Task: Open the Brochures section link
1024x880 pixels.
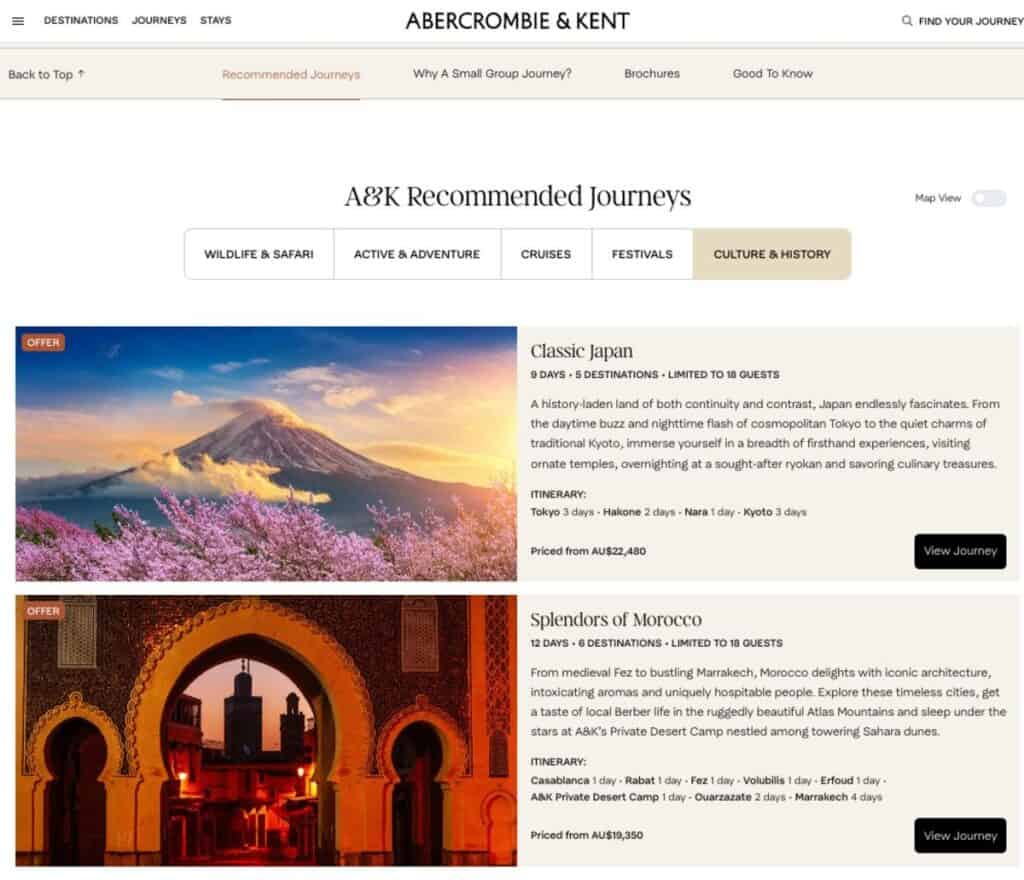Action: pyautogui.click(x=652, y=74)
